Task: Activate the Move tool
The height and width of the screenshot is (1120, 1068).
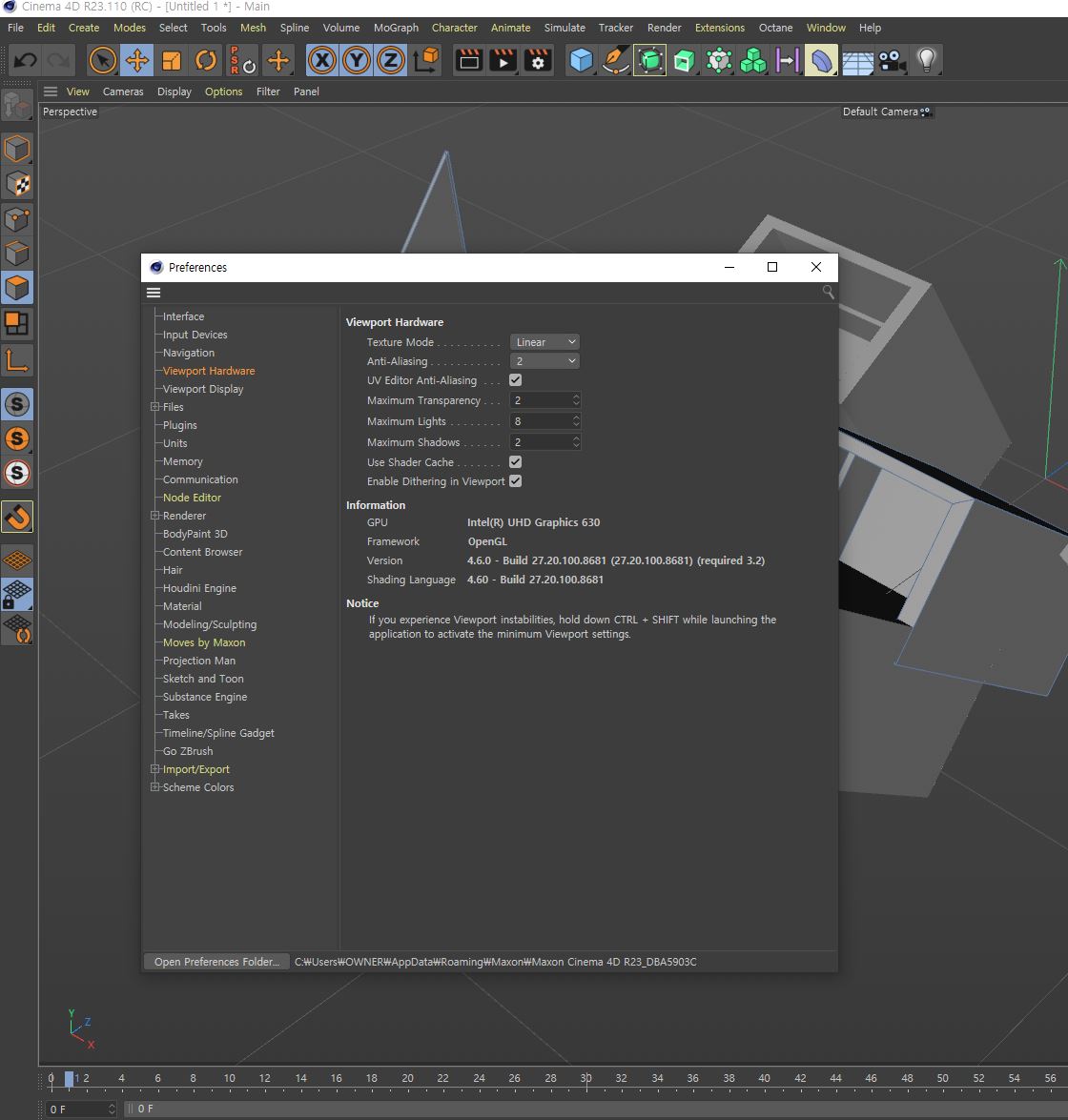Action: (x=137, y=60)
